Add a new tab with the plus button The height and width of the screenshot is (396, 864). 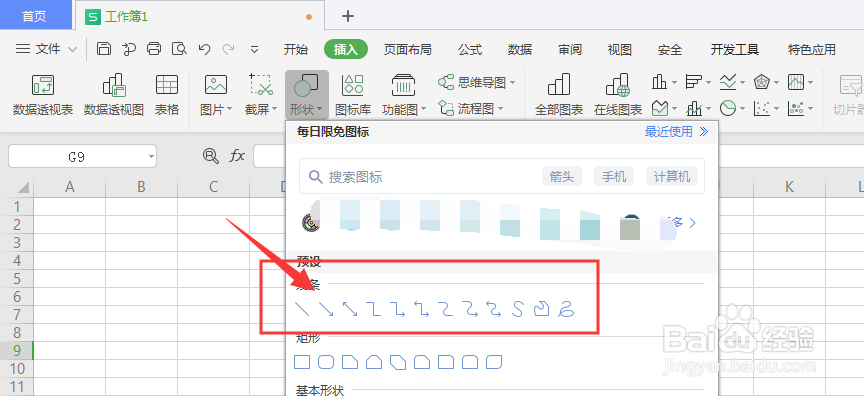point(348,16)
